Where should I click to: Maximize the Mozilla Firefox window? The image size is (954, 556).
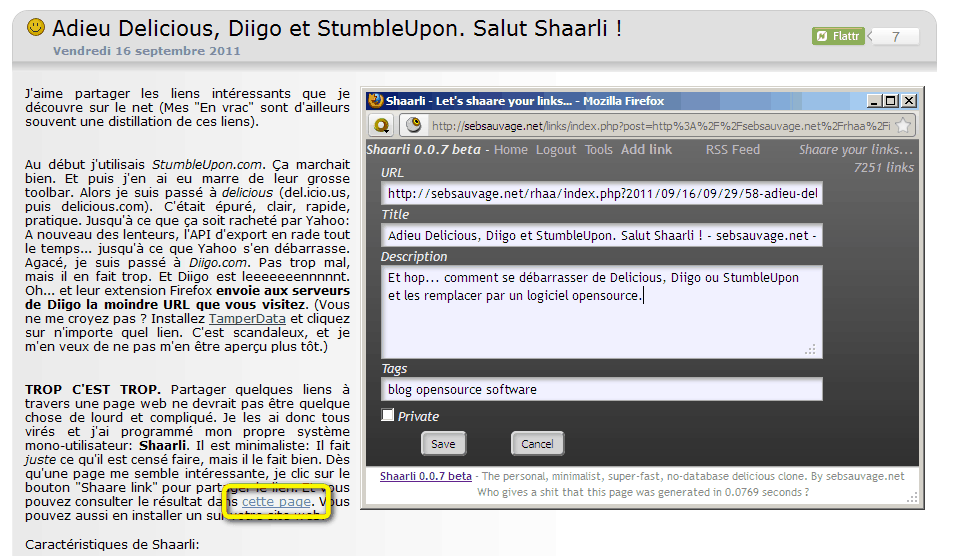click(x=891, y=100)
